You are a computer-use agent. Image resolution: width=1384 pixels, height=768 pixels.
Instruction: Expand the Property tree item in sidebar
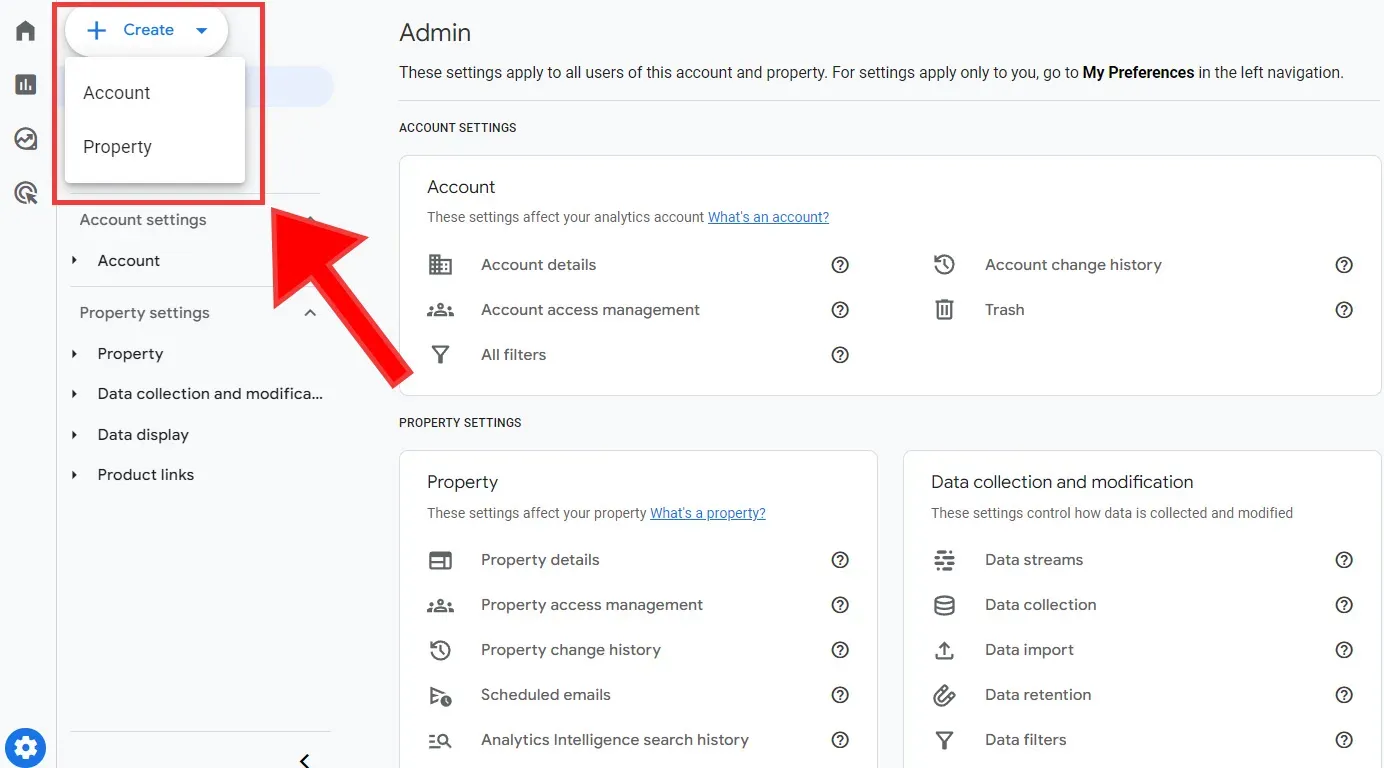click(75, 354)
